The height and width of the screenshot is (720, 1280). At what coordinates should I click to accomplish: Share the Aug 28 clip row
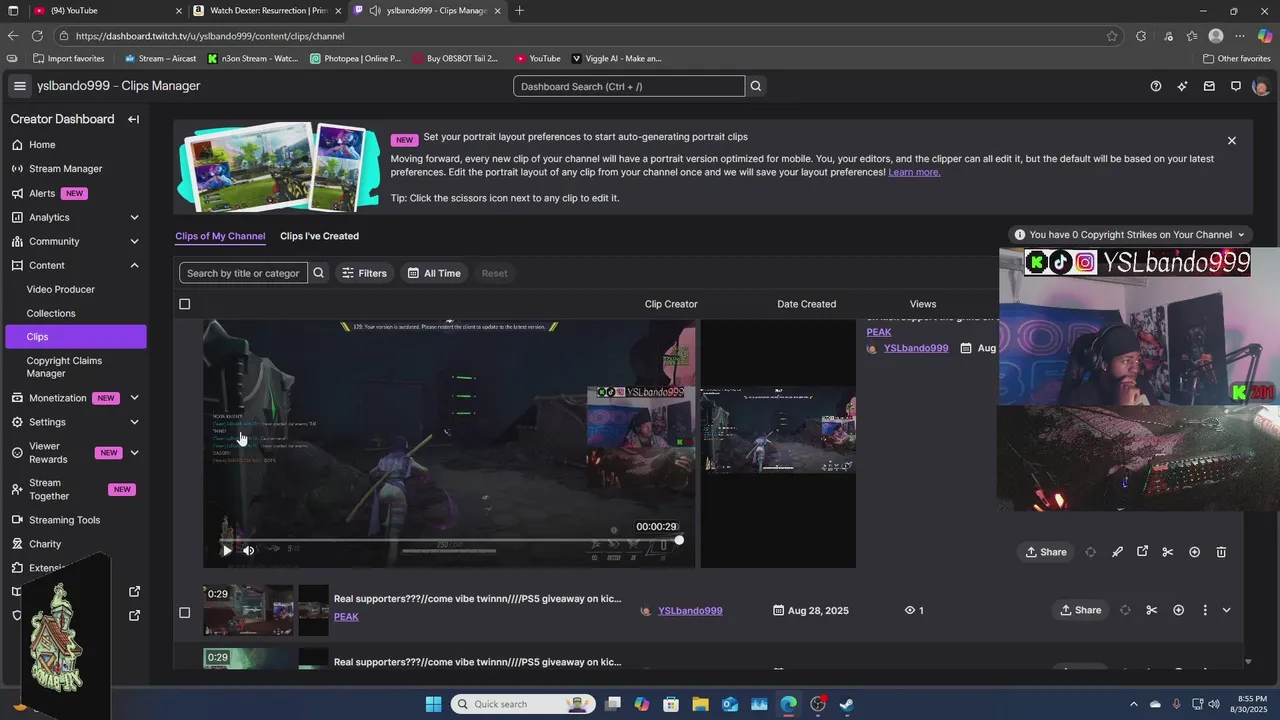(1080, 610)
